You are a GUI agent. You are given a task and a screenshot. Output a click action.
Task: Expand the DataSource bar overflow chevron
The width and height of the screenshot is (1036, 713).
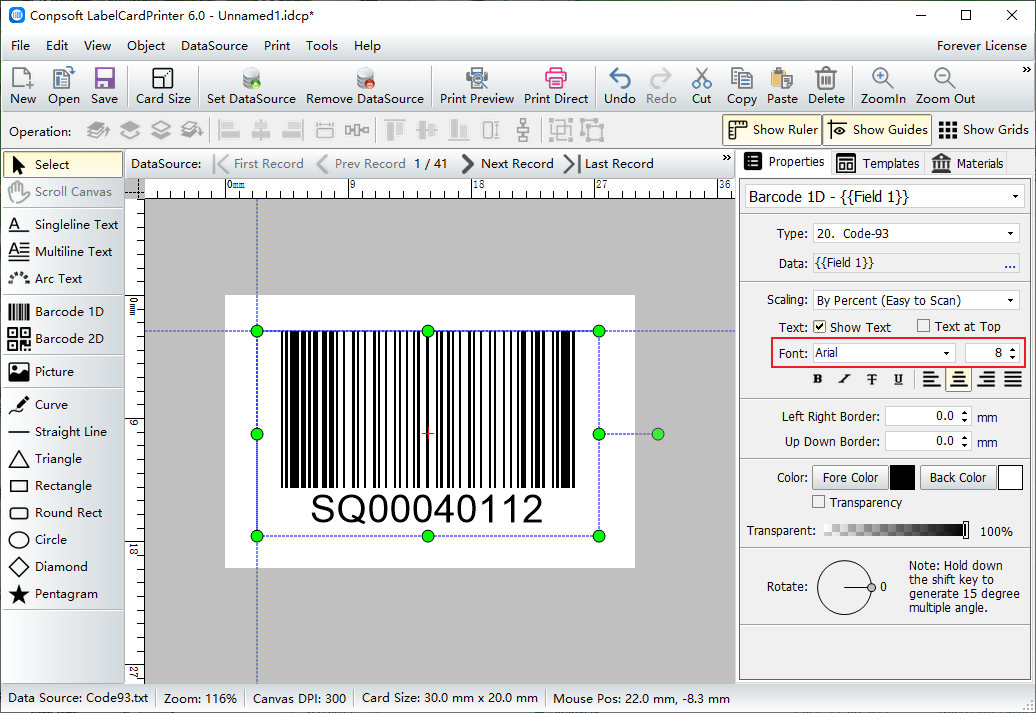[x=727, y=158]
